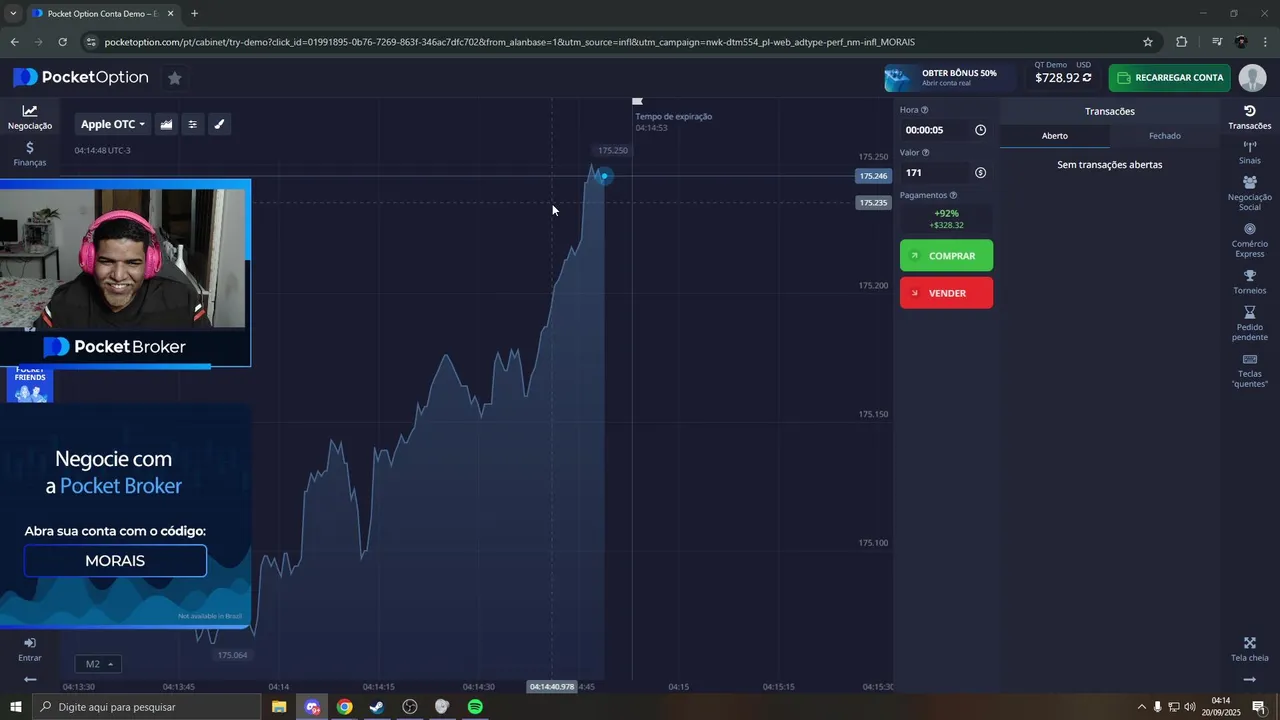The height and width of the screenshot is (720, 1280).
Task: Change the chart type icon
Action: 166,124
